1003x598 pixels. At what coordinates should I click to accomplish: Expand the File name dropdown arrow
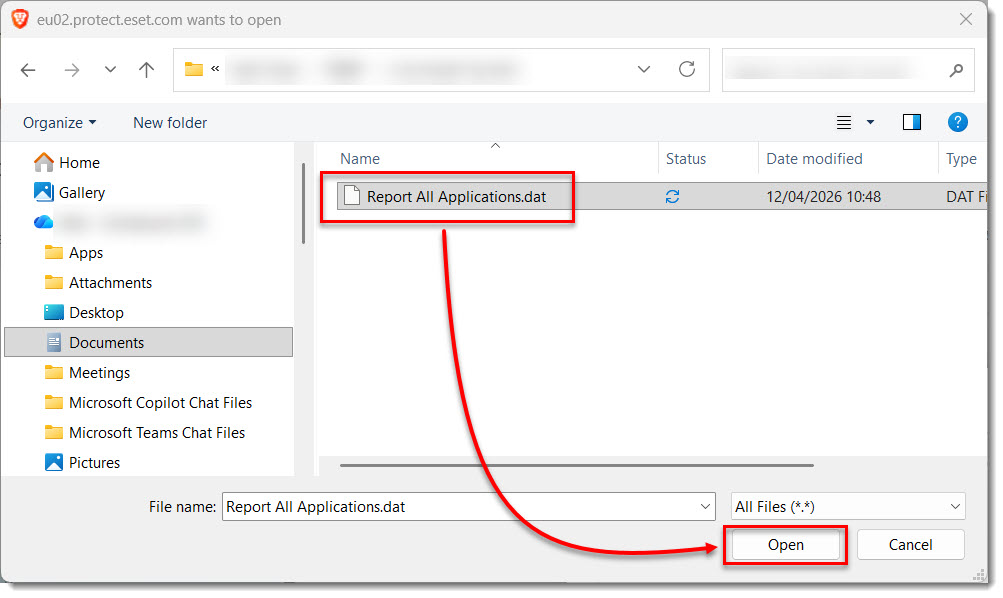705,507
